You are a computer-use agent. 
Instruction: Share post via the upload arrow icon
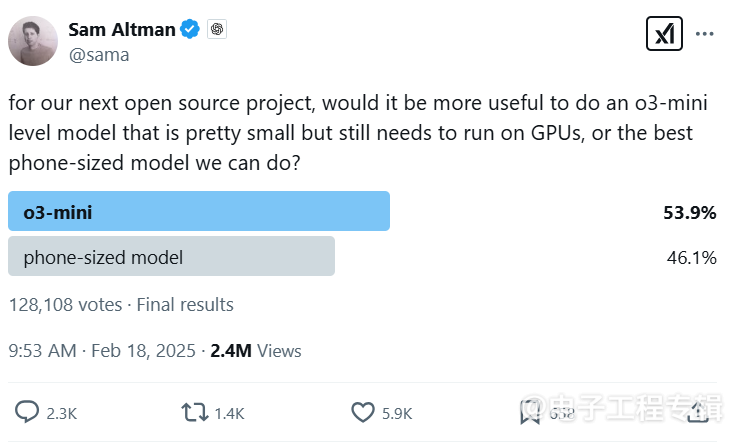(x=706, y=412)
